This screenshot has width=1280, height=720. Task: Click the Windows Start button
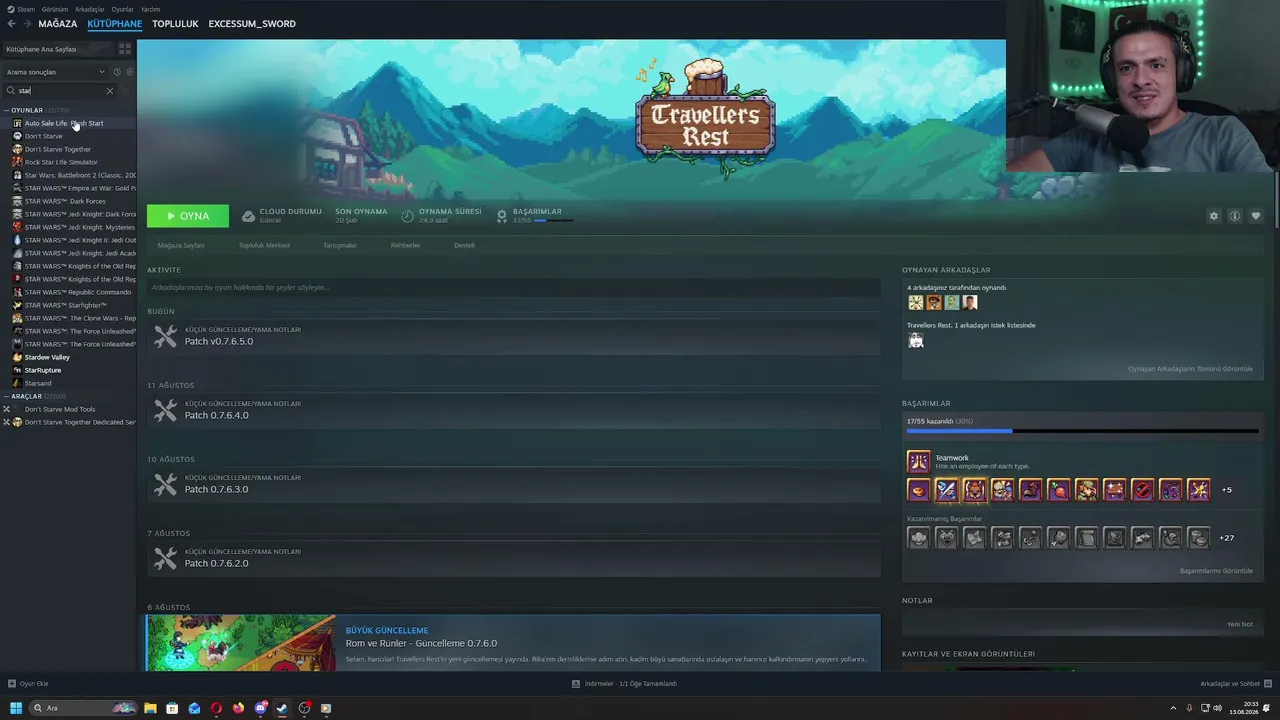(x=16, y=708)
